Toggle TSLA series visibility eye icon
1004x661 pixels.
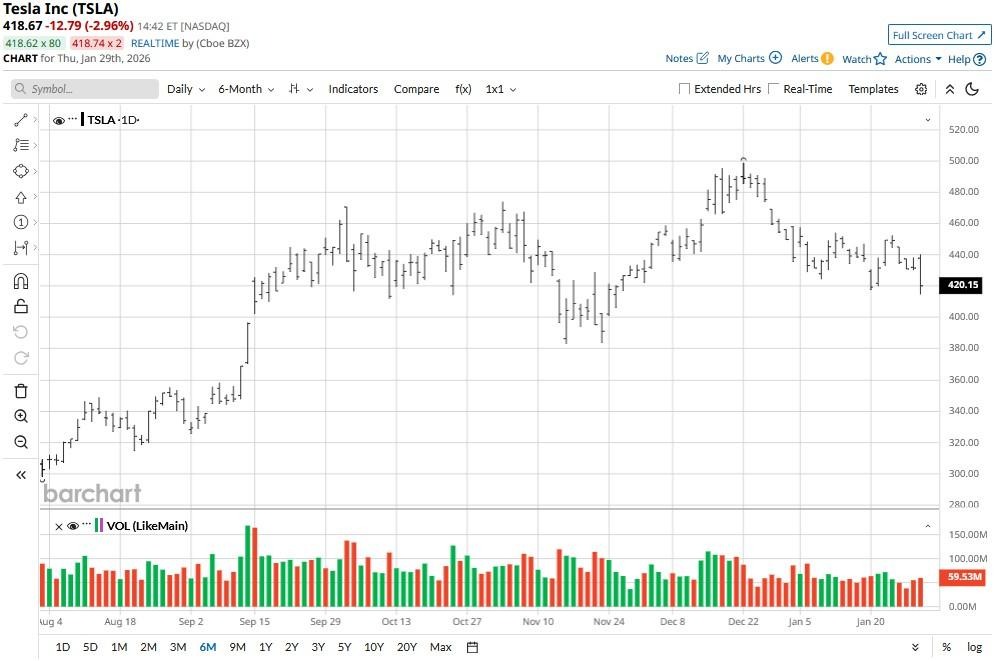[58, 120]
